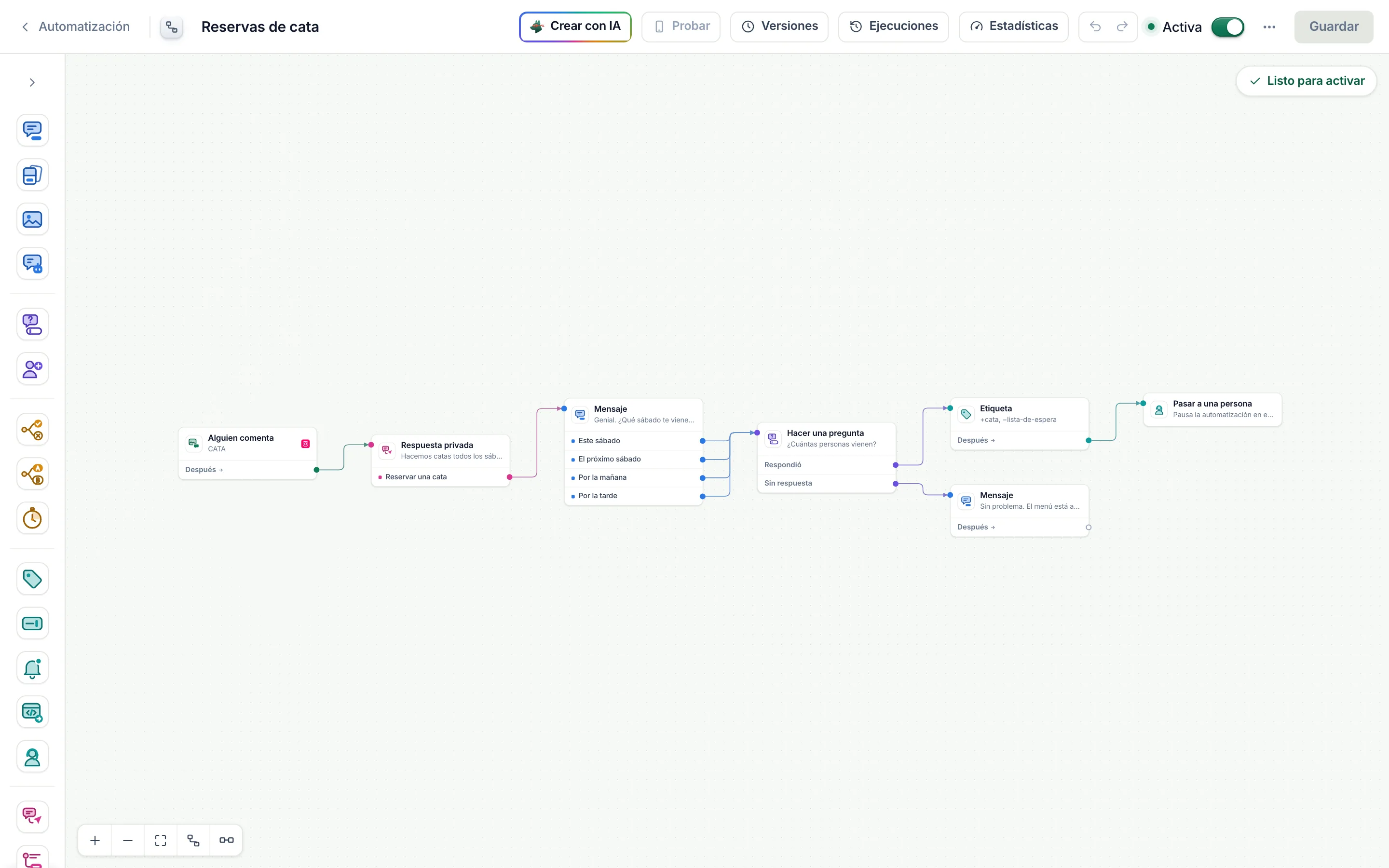Open the Estadísticas tab

[1014, 27]
